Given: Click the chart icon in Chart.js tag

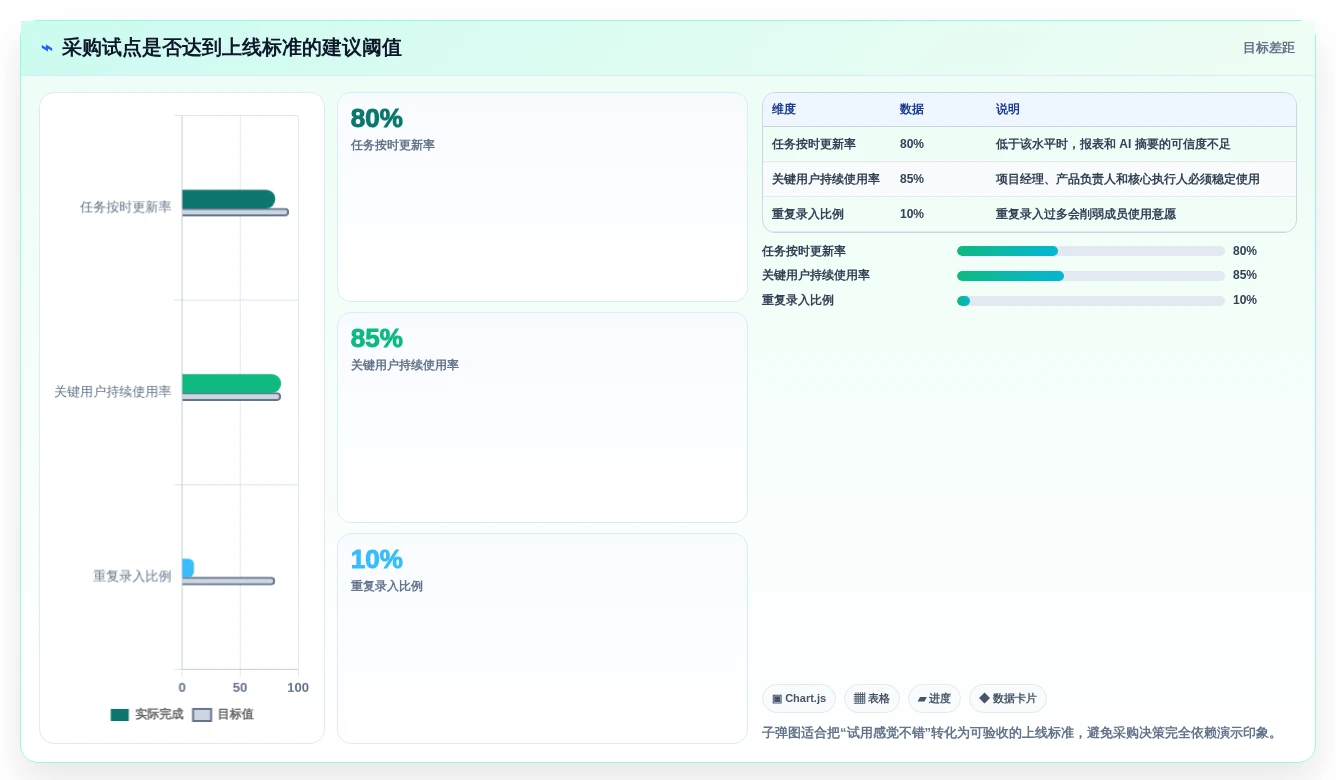Looking at the screenshot, I should click(x=777, y=698).
